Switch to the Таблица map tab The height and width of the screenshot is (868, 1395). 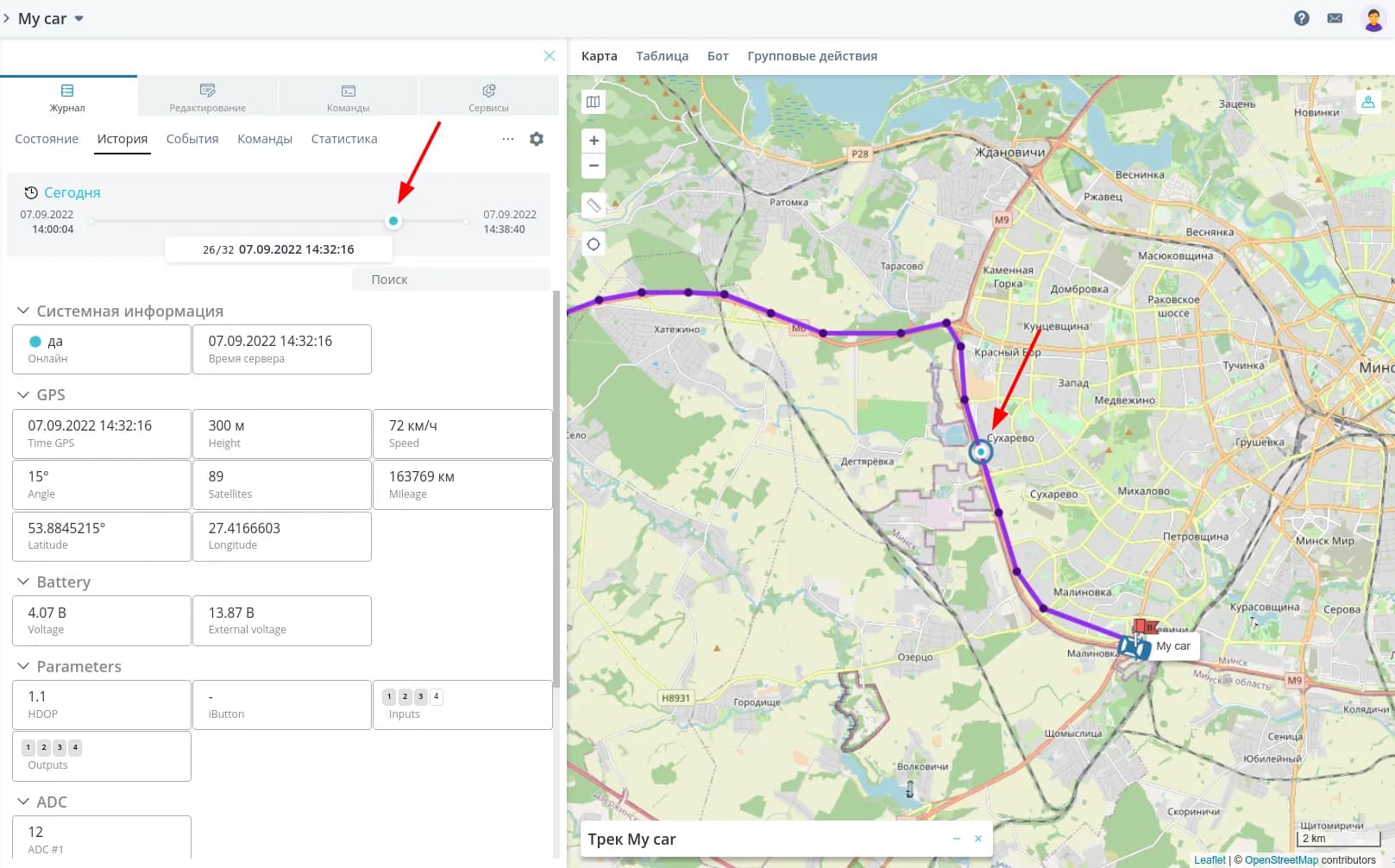662,56
